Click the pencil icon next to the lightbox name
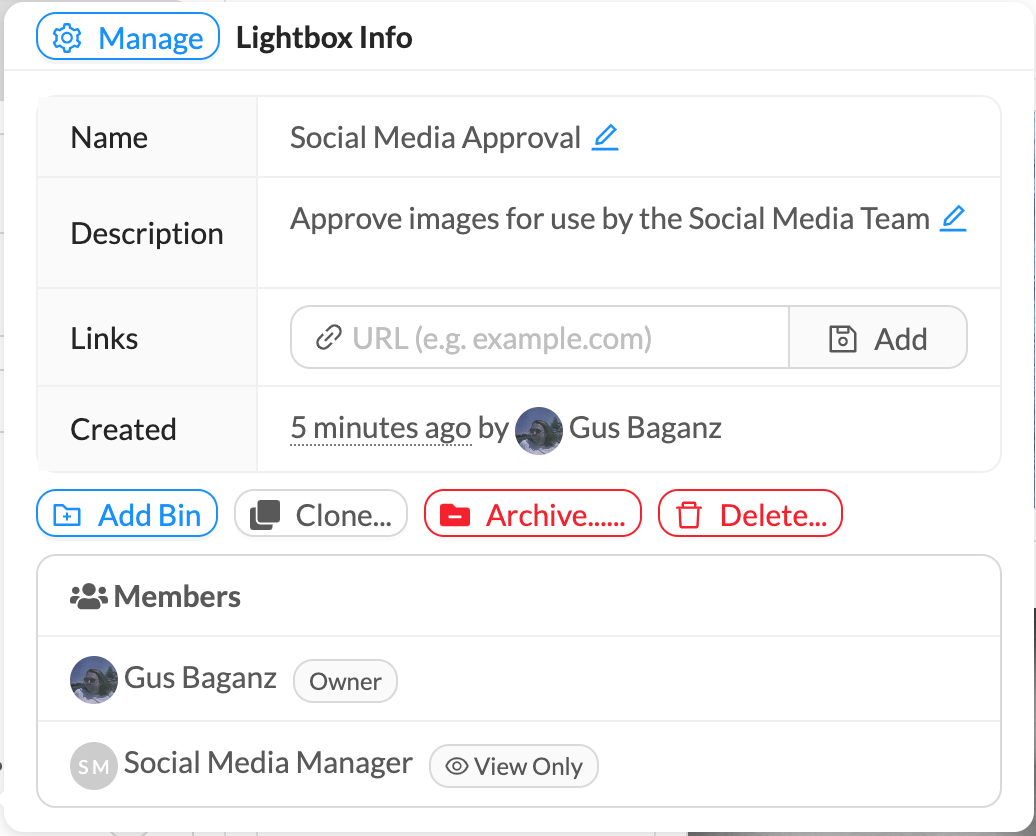Screen dimensions: 1036x836 pos(605,137)
